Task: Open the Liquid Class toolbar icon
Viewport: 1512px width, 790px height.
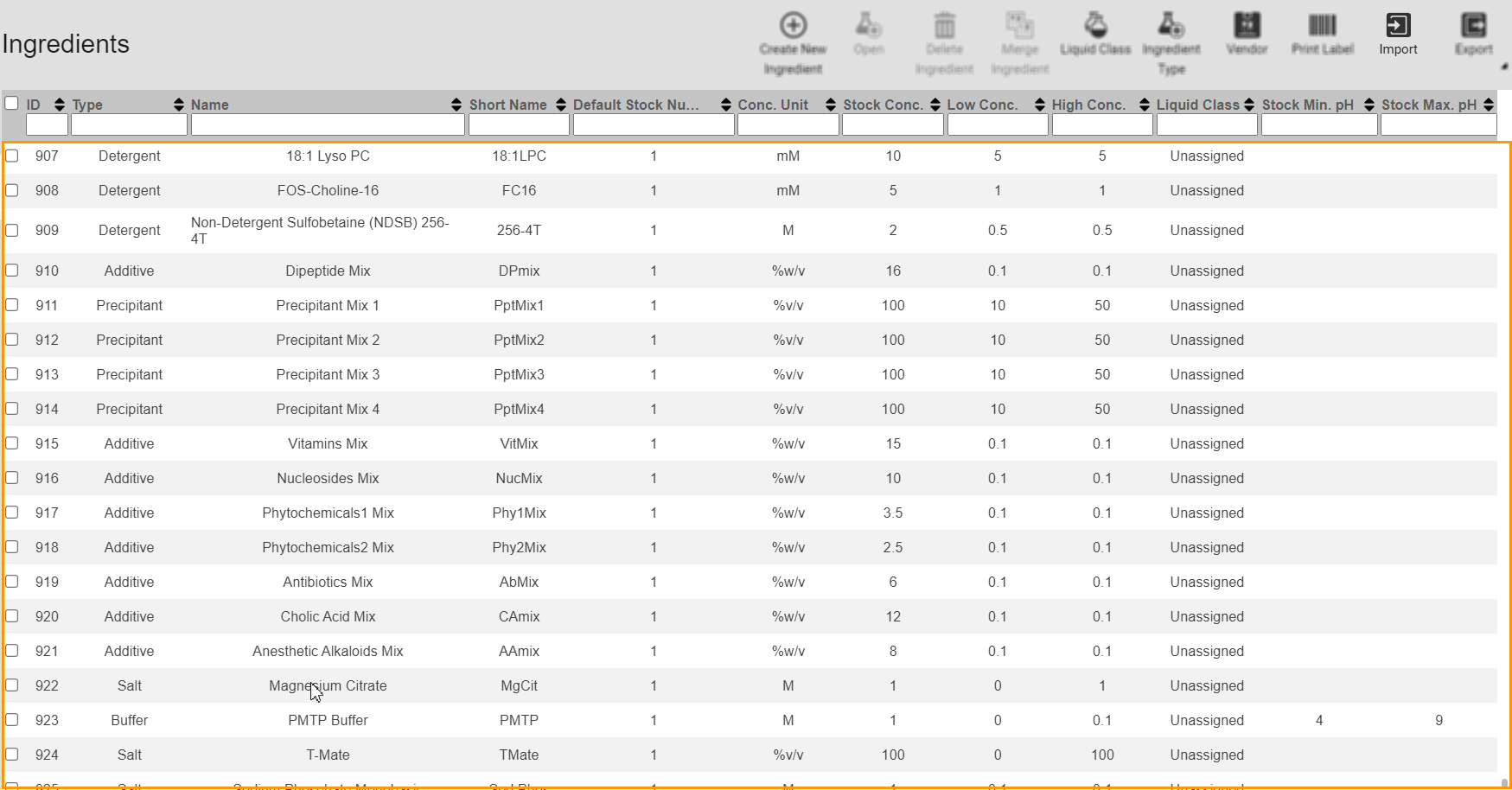Action: tap(1095, 26)
